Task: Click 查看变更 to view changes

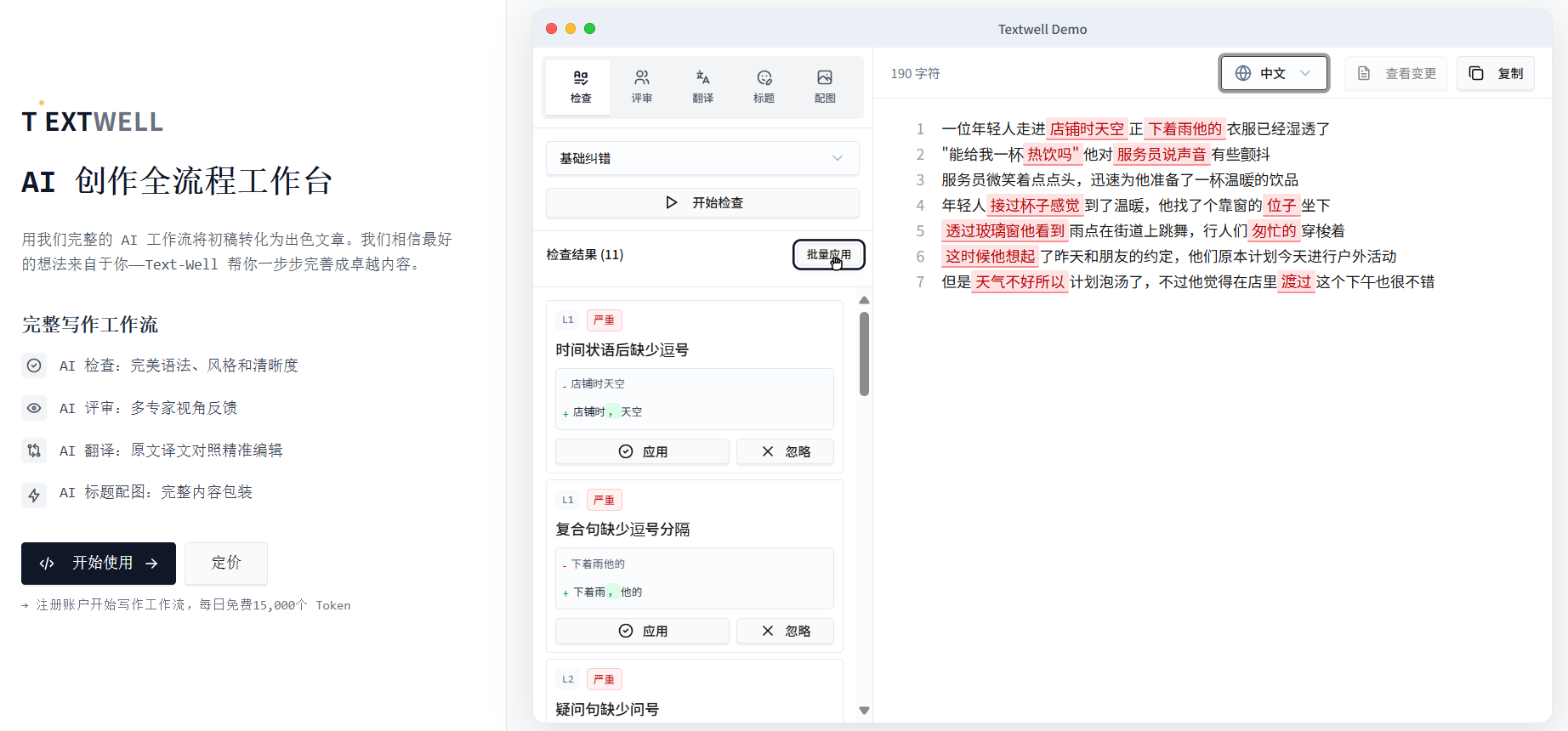Action: click(1396, 74)
